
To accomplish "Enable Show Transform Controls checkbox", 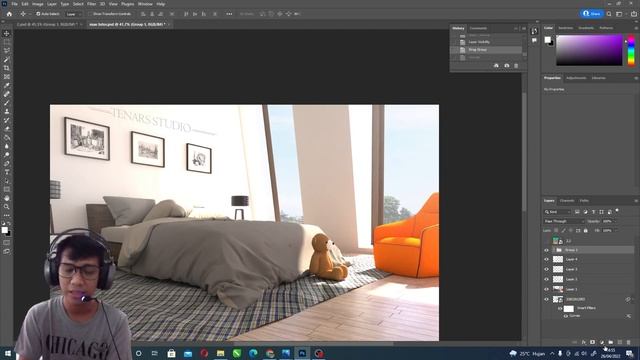I will pos(90,14).
